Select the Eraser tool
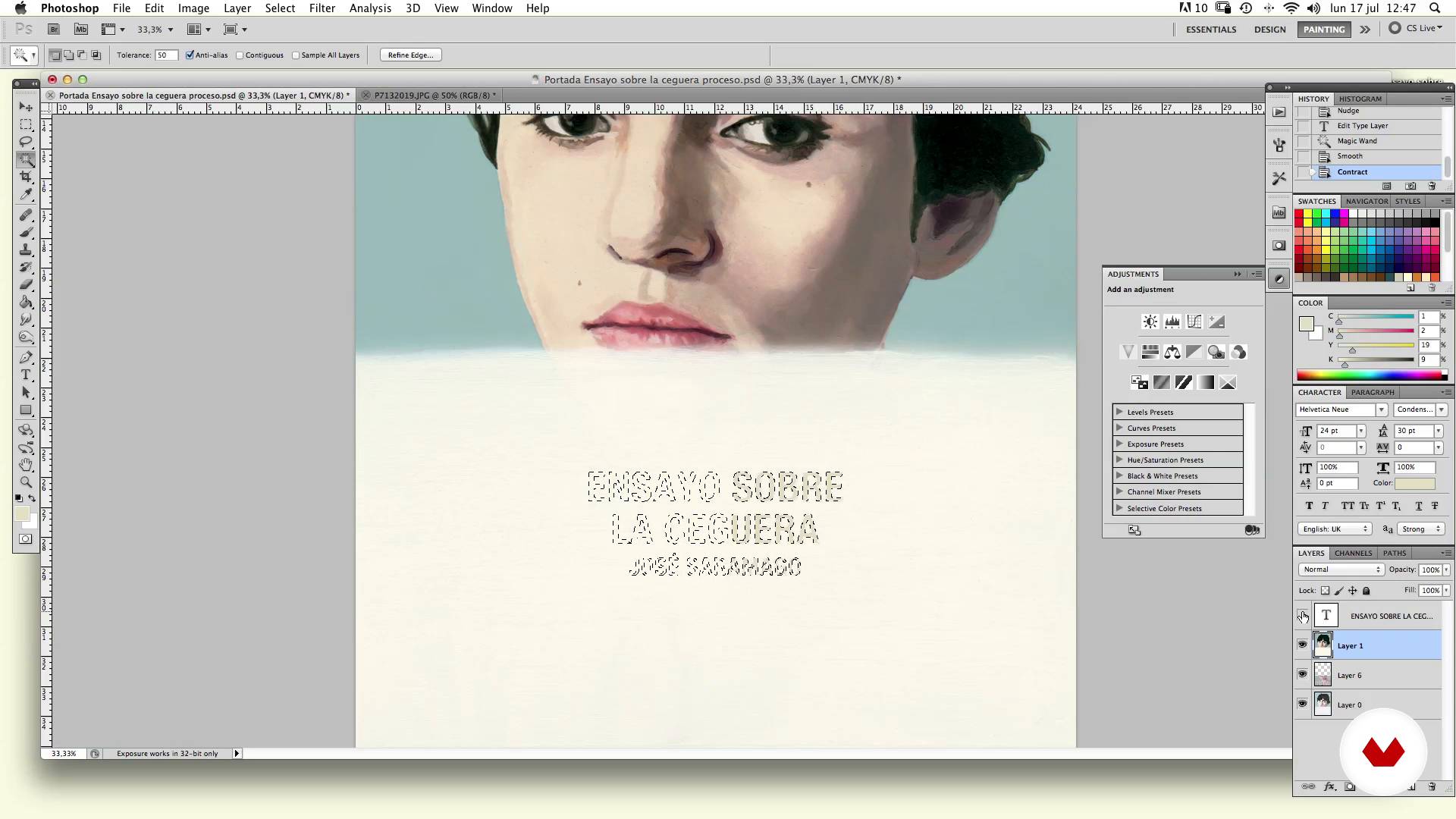 pyautogui.click(x=26, y=284)
